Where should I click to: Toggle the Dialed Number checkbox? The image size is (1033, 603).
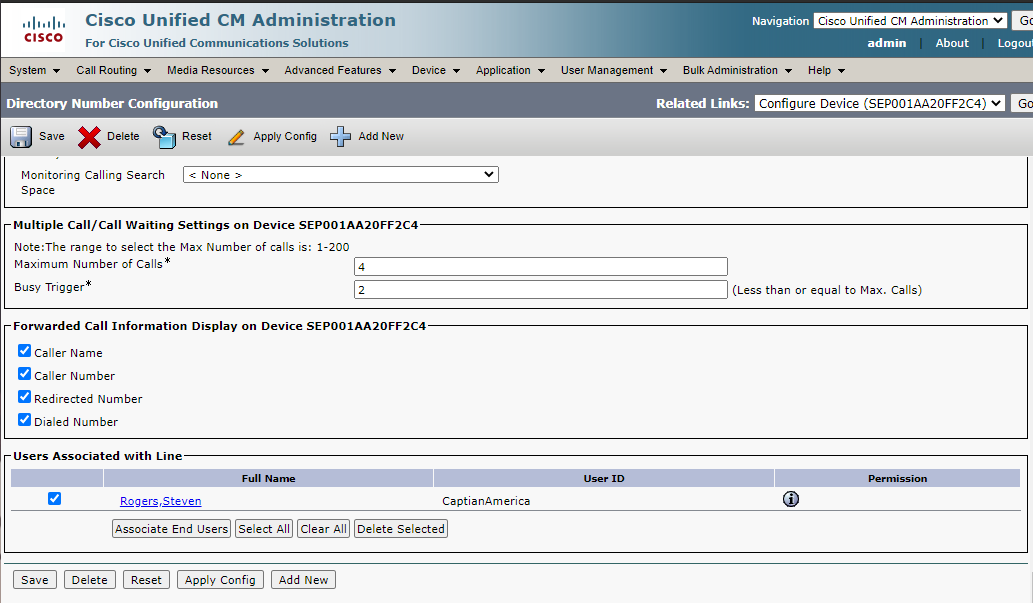24,420
